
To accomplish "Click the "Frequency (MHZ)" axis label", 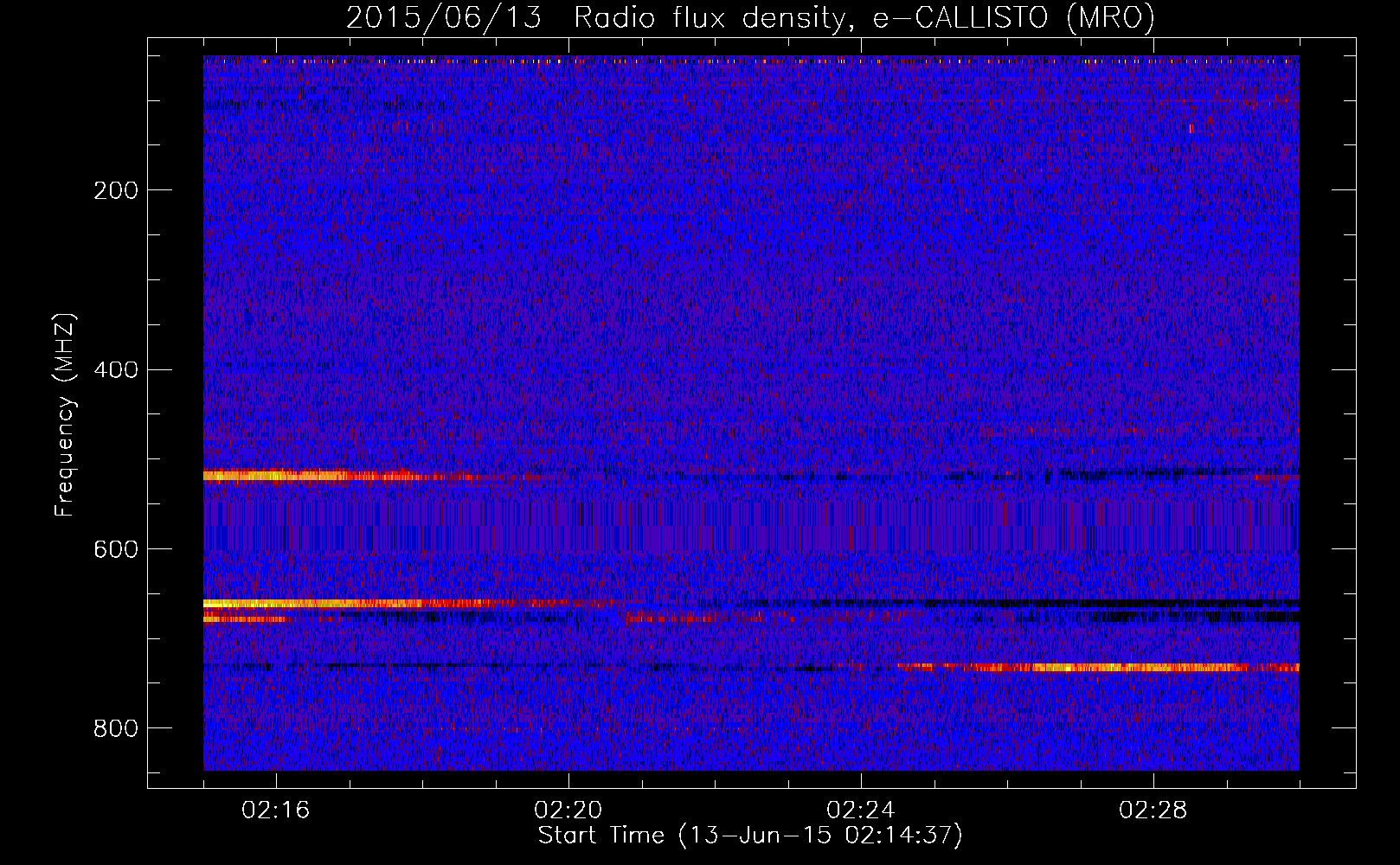I will click(x=65, y=415).
